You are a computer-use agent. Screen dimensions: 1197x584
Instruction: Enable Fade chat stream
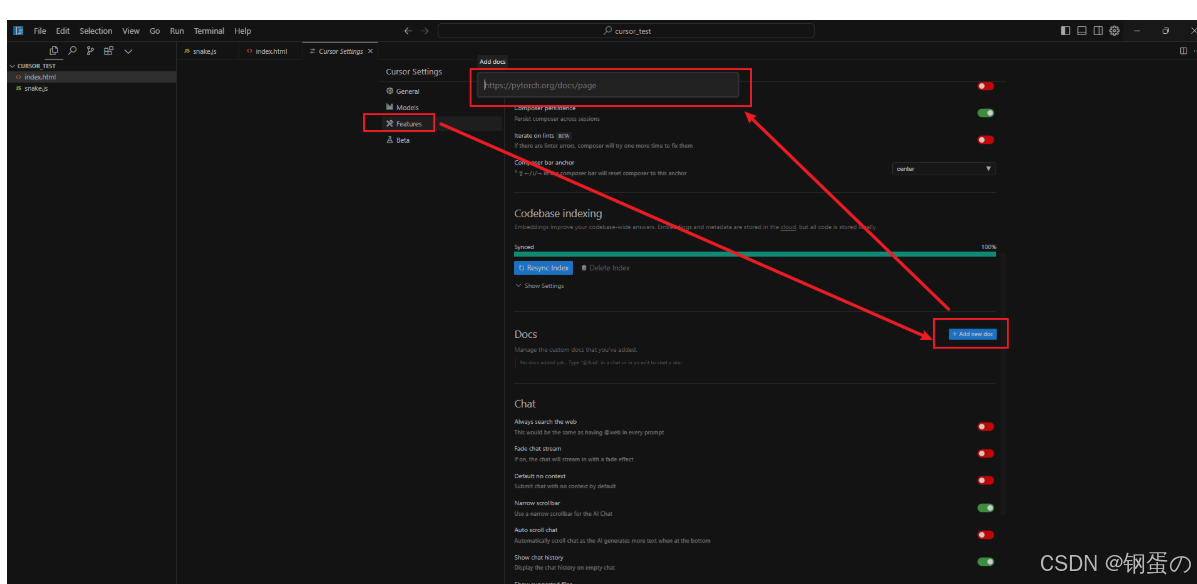click(986, 453)
